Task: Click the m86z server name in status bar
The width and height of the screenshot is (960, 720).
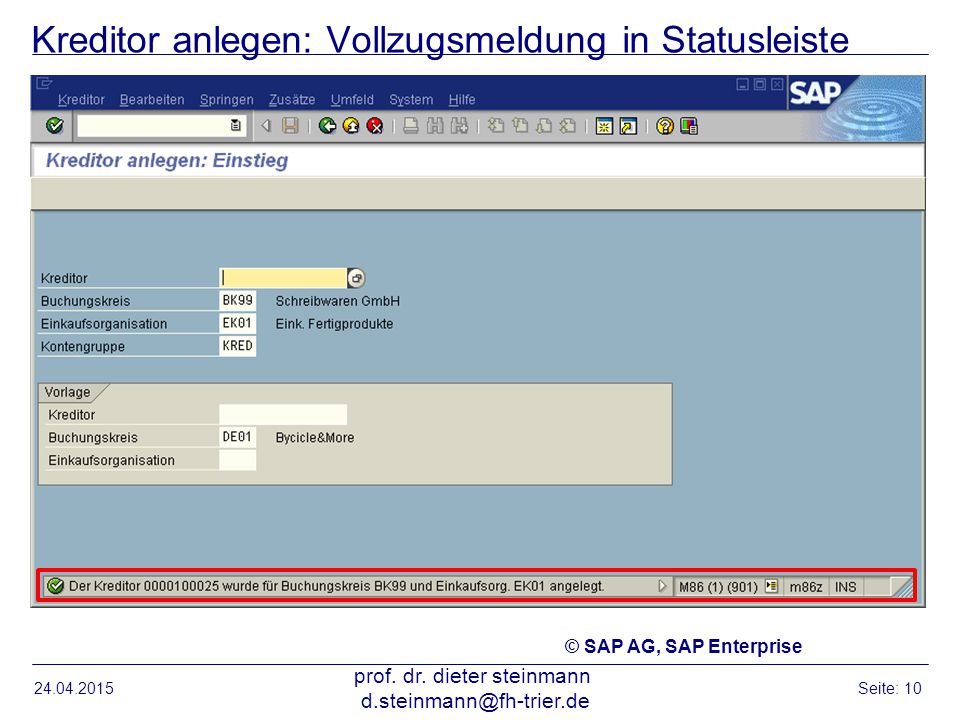Action: pyautogui.click(x=806, y=587)
